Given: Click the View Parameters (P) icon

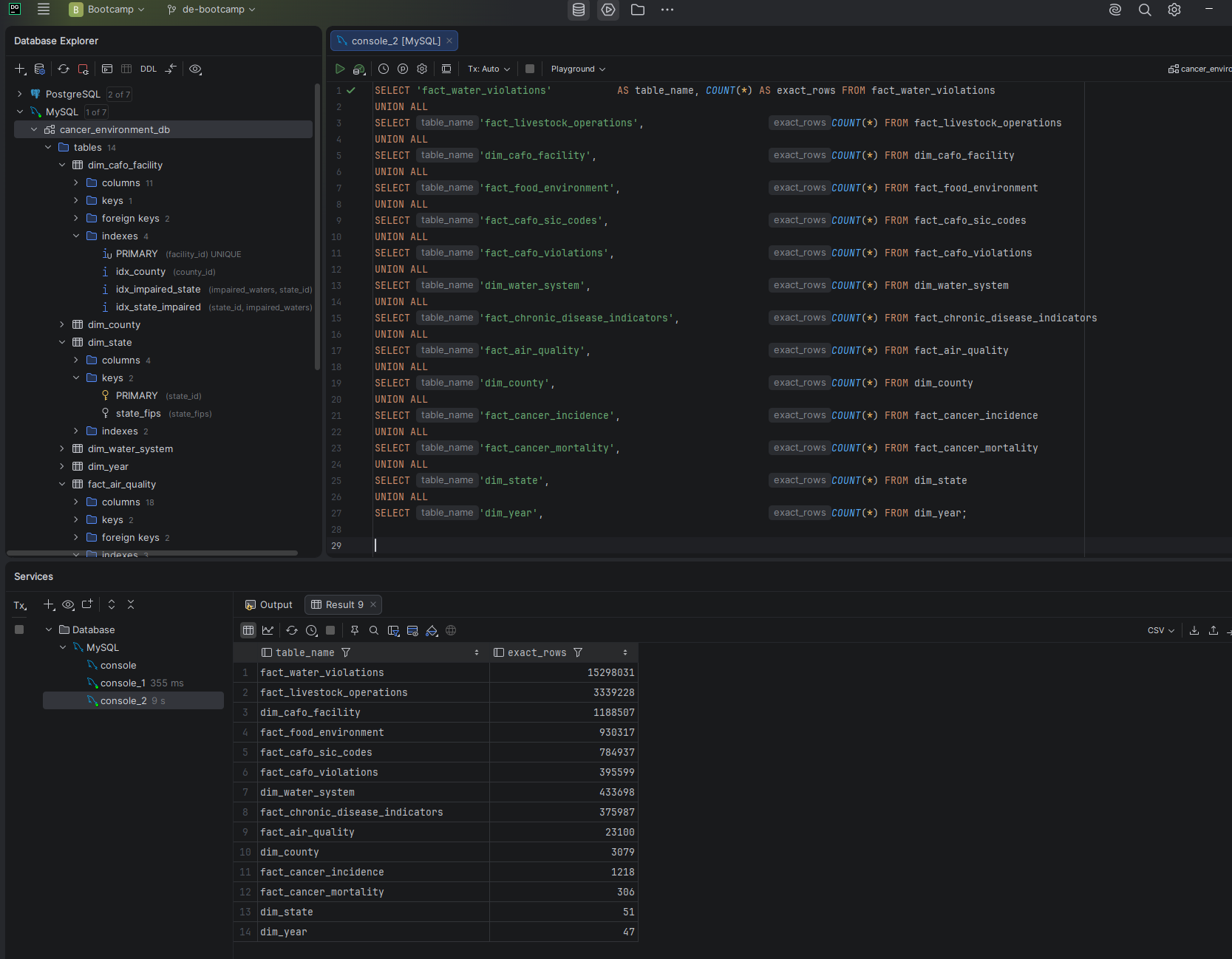Looking at the screenshot, I should 403,69.
